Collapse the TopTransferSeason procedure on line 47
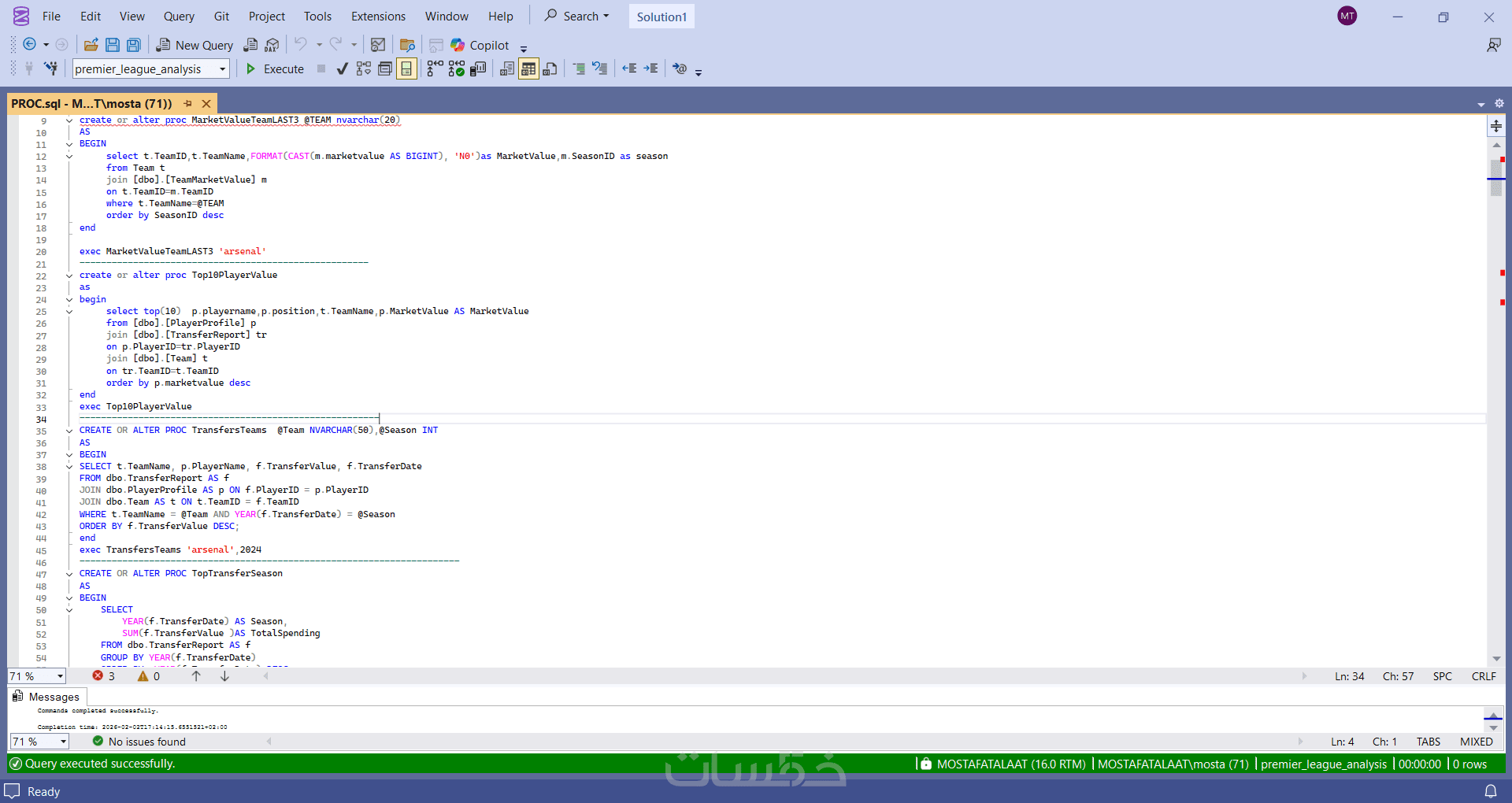Screen dimensions: 1512x803 pyautogui.click(x=69, y=574)
